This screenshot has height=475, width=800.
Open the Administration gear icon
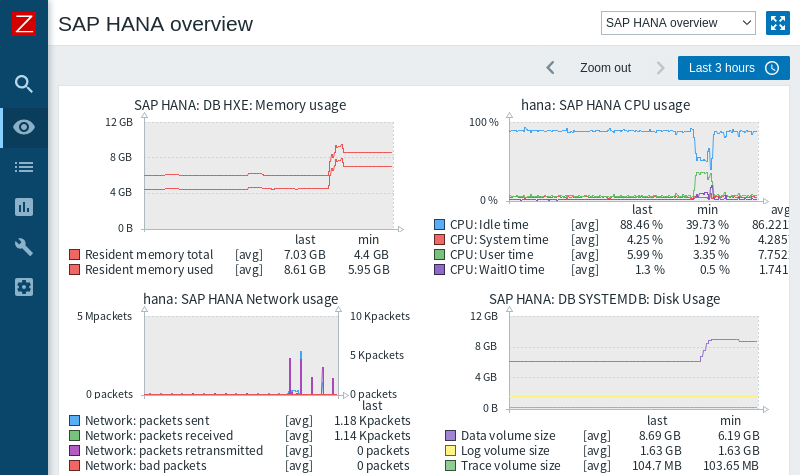click(x=24, y=287)
